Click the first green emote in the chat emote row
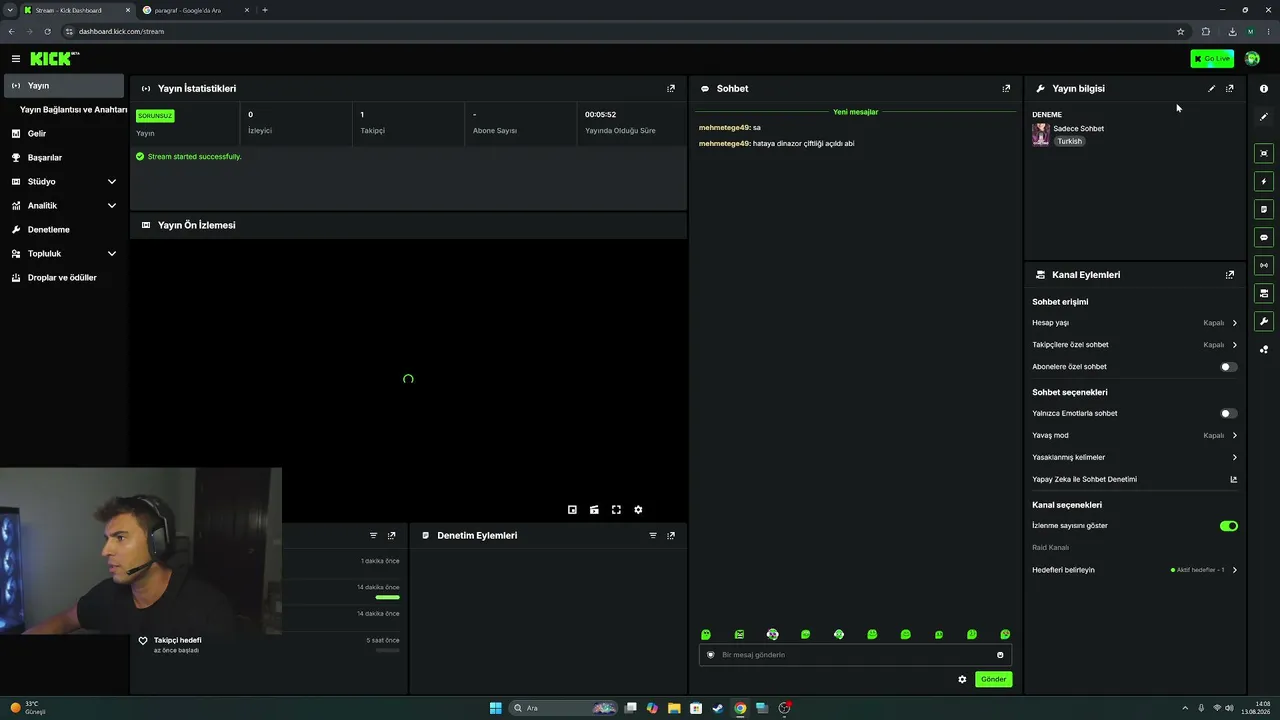The height and width of the screenshot is (720, 1280). tap(706, 634)
